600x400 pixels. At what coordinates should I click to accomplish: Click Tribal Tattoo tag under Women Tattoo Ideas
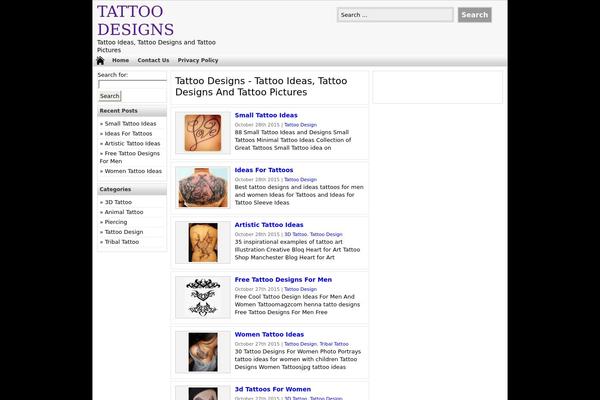(x=334, y=344)
